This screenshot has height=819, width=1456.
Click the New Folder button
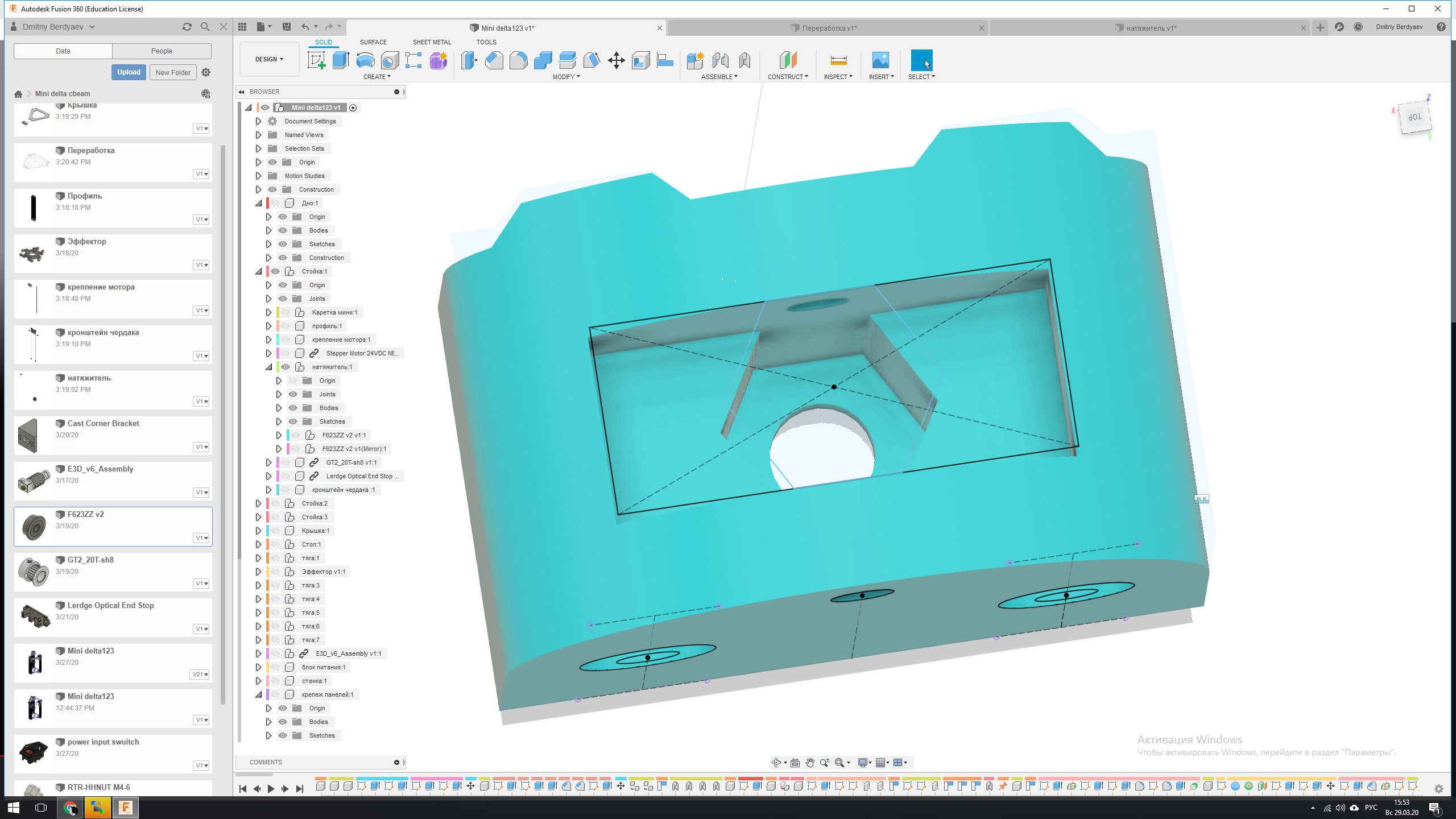pyautogui.click(x=173, y=72)
